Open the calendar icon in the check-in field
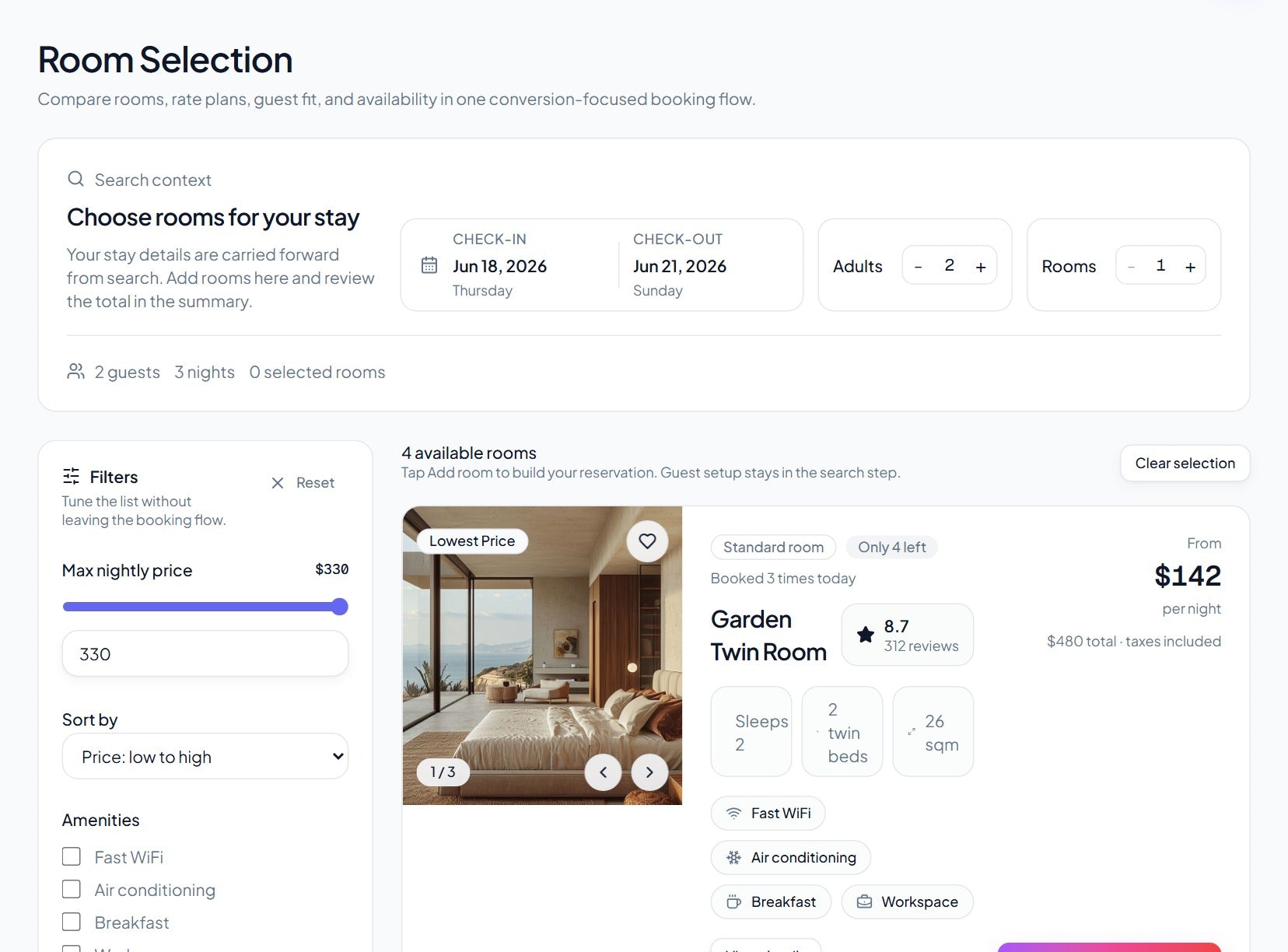 tap(429, 265)
